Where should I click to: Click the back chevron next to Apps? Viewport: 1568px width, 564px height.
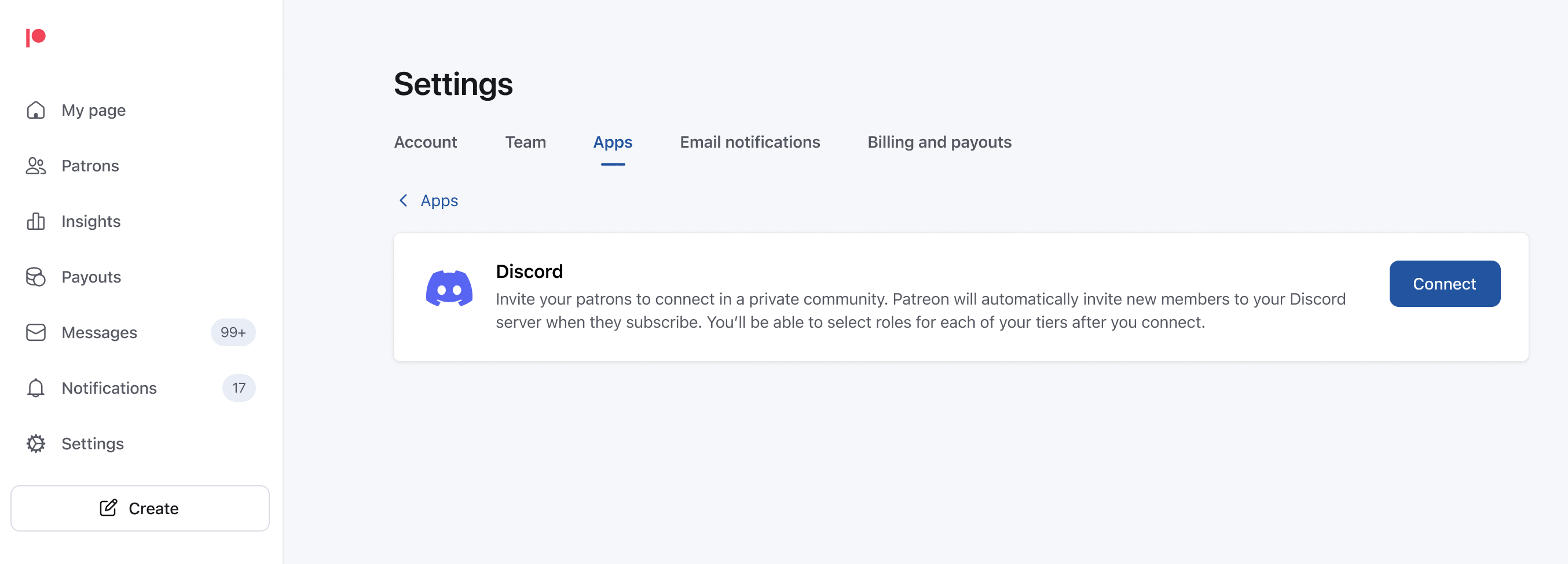[x=403, y=201]
